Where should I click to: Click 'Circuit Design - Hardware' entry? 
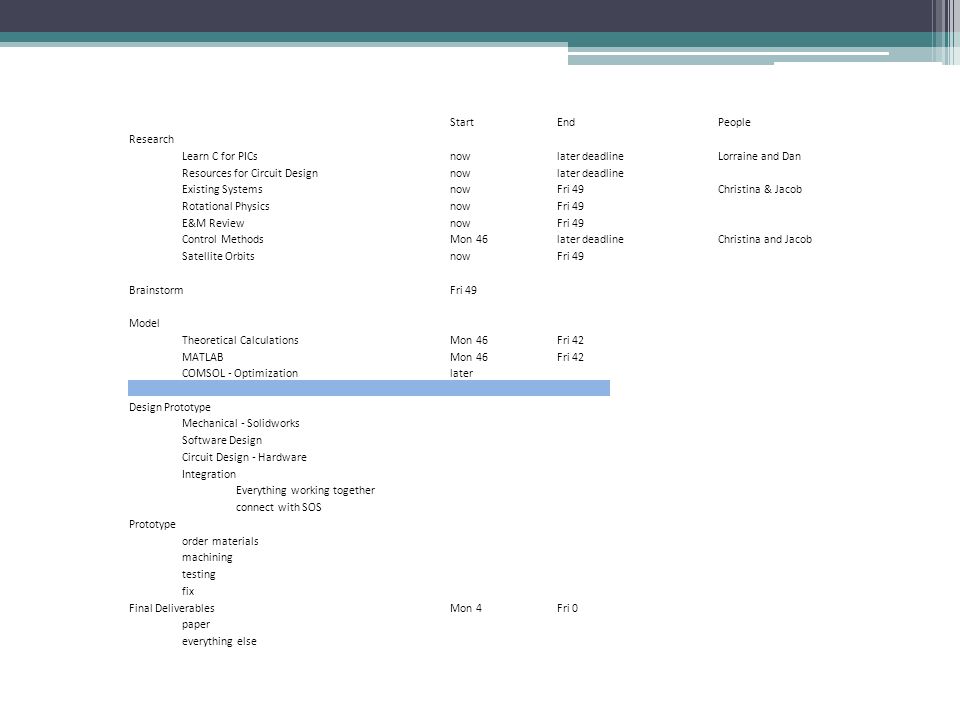[x=244, y=457]
